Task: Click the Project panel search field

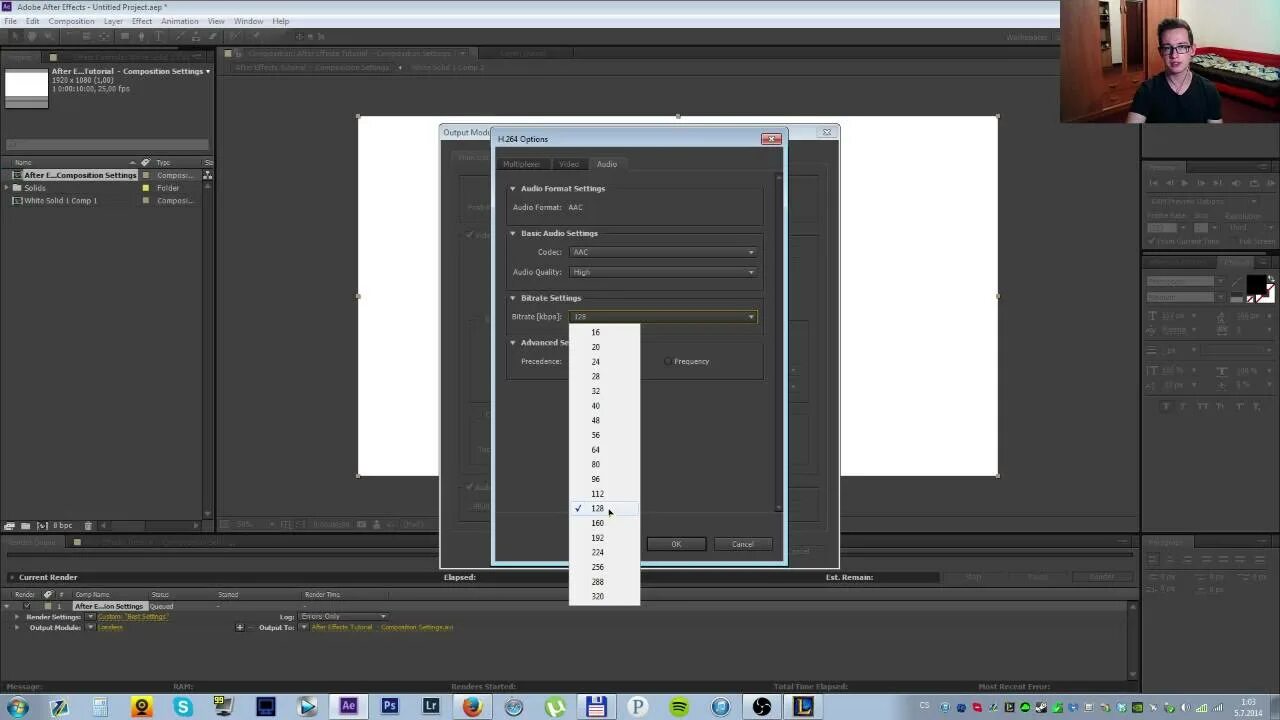Action: (x=107, y=144)
